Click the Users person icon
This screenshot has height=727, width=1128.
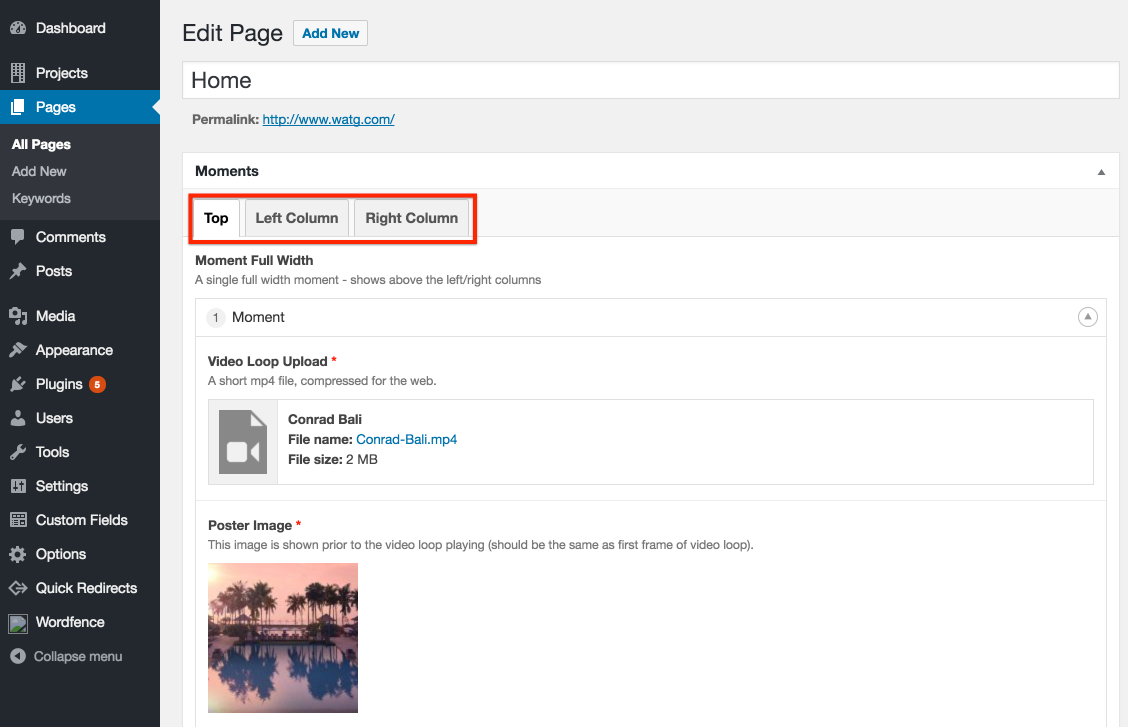(18, 418)
